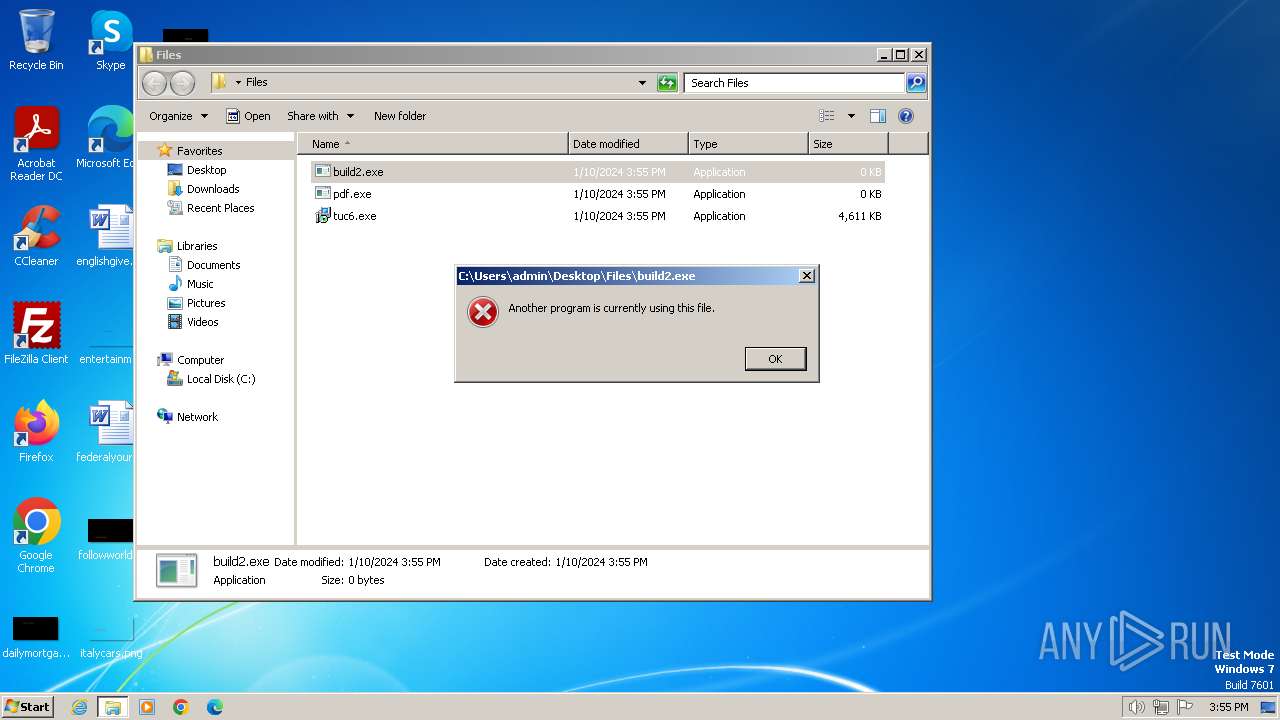Expand address bar history dropdown
1280x720 pixels.
pos(642,83)
